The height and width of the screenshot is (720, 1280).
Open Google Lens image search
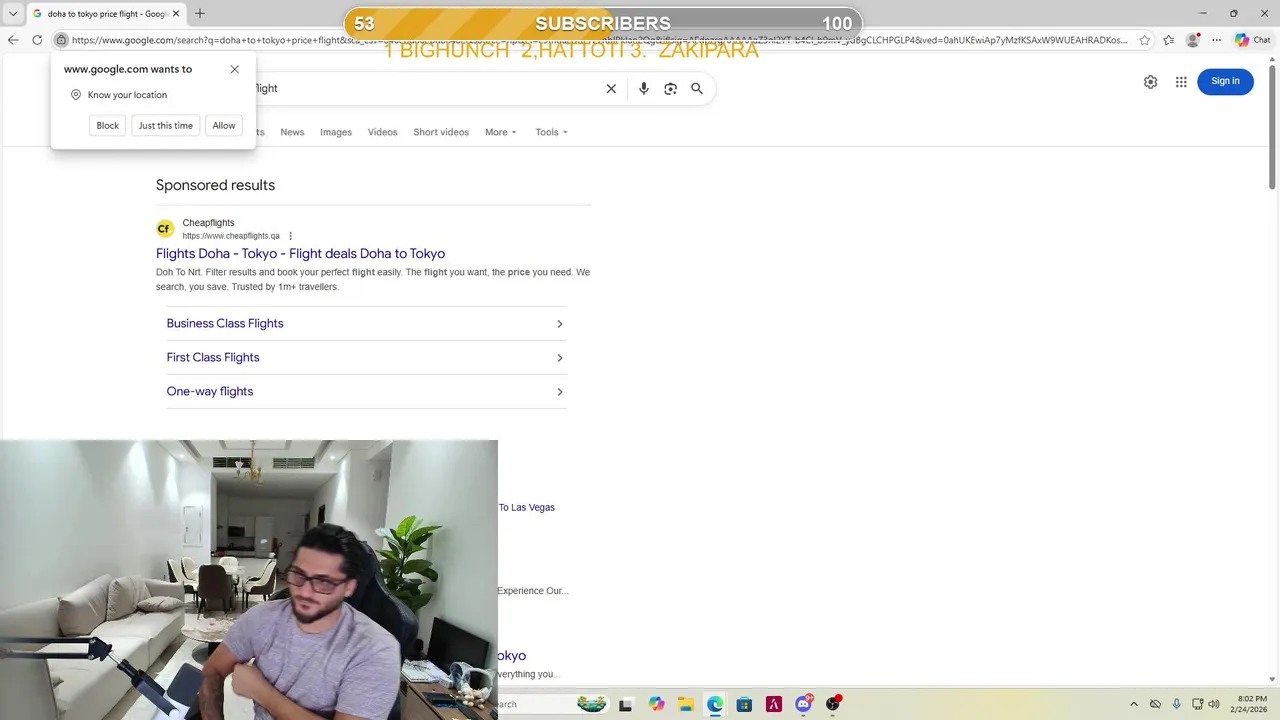(x=670, y=88)
